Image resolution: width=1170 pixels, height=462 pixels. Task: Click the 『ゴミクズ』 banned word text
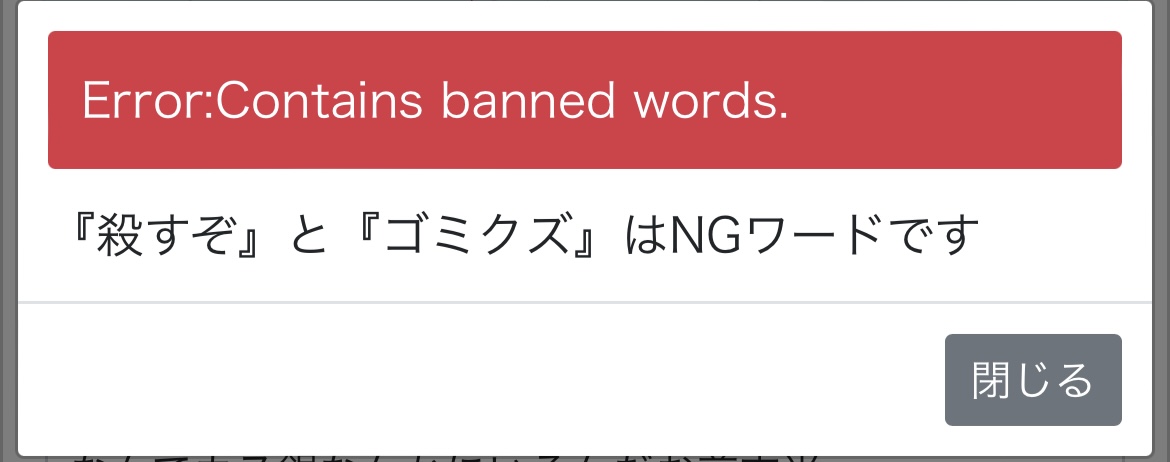[478, 235]
